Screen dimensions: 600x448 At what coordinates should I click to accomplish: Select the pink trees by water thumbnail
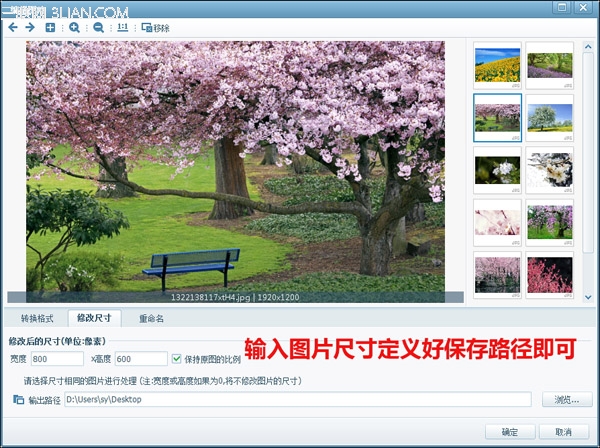(497, 275)
